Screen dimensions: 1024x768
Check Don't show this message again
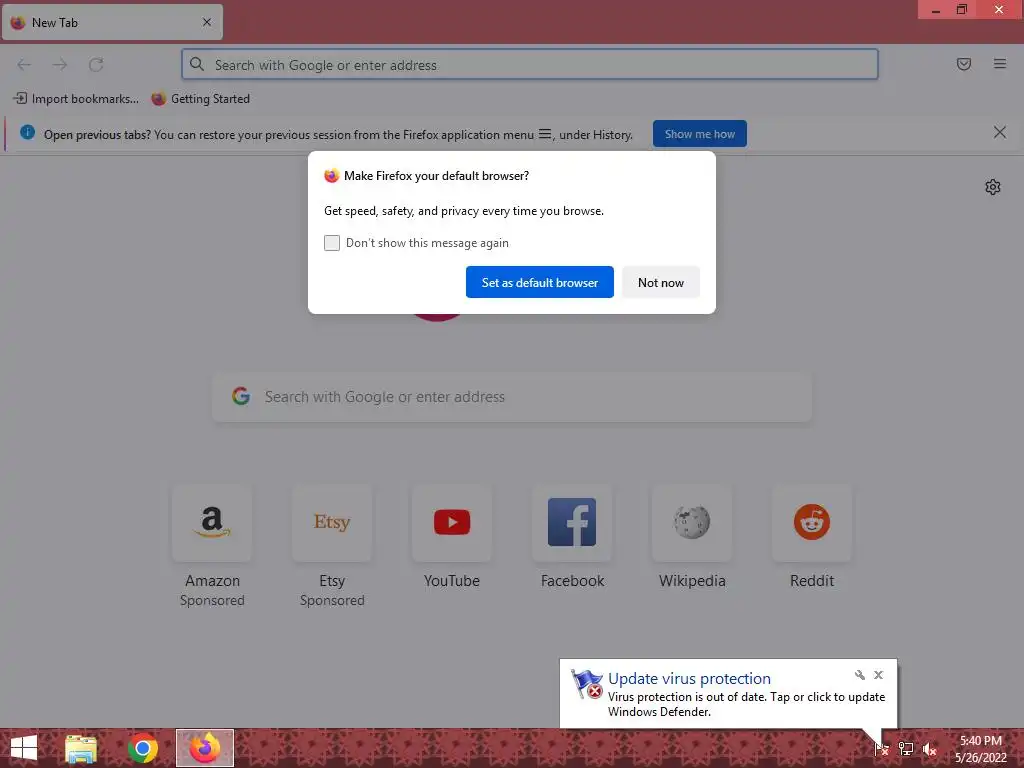(332, 243)
